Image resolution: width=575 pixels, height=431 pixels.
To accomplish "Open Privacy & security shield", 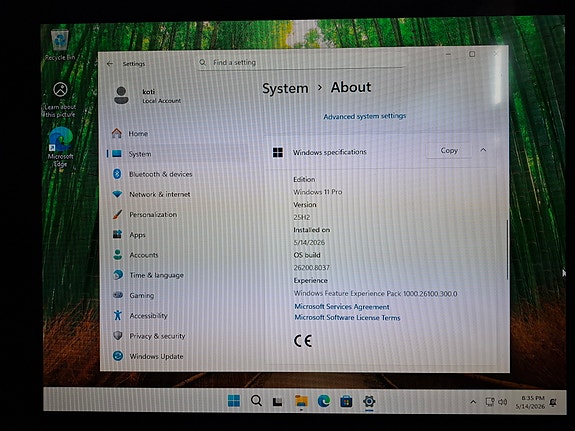I will [117, 335].
